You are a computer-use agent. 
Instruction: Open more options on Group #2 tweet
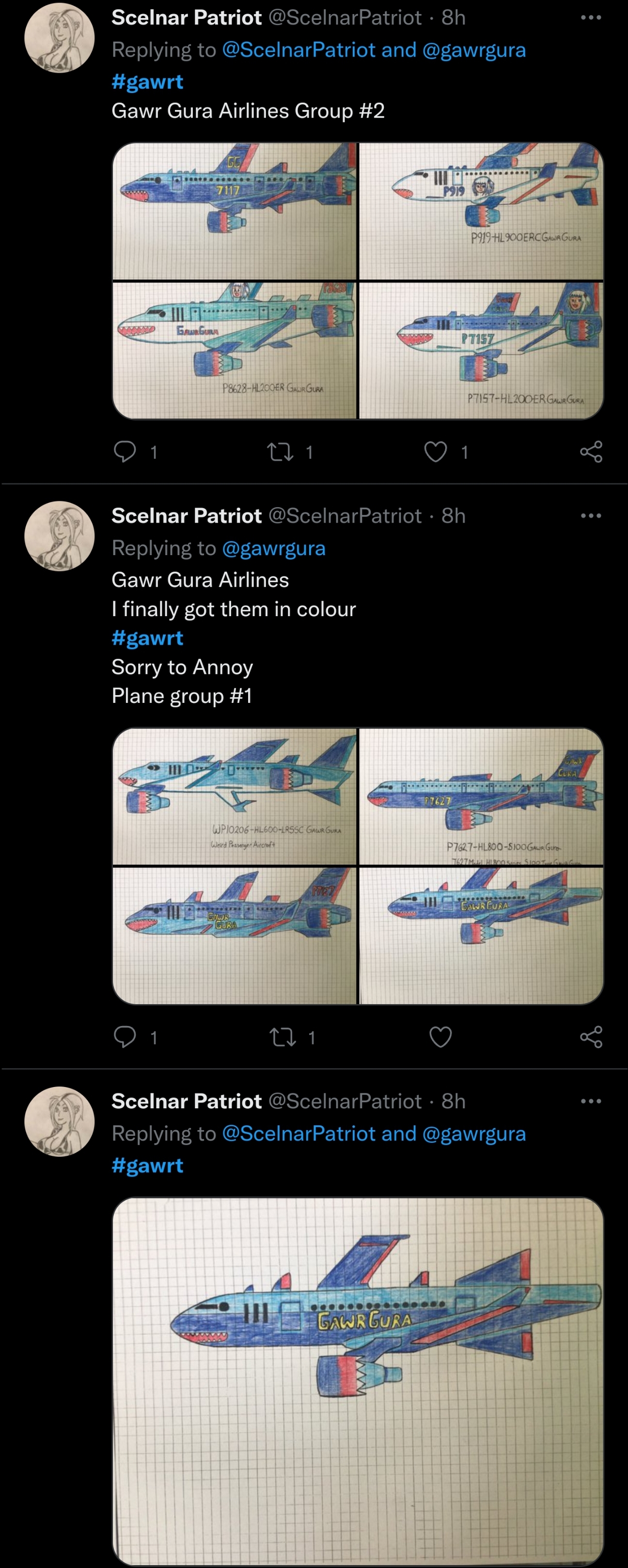[591, 17]
